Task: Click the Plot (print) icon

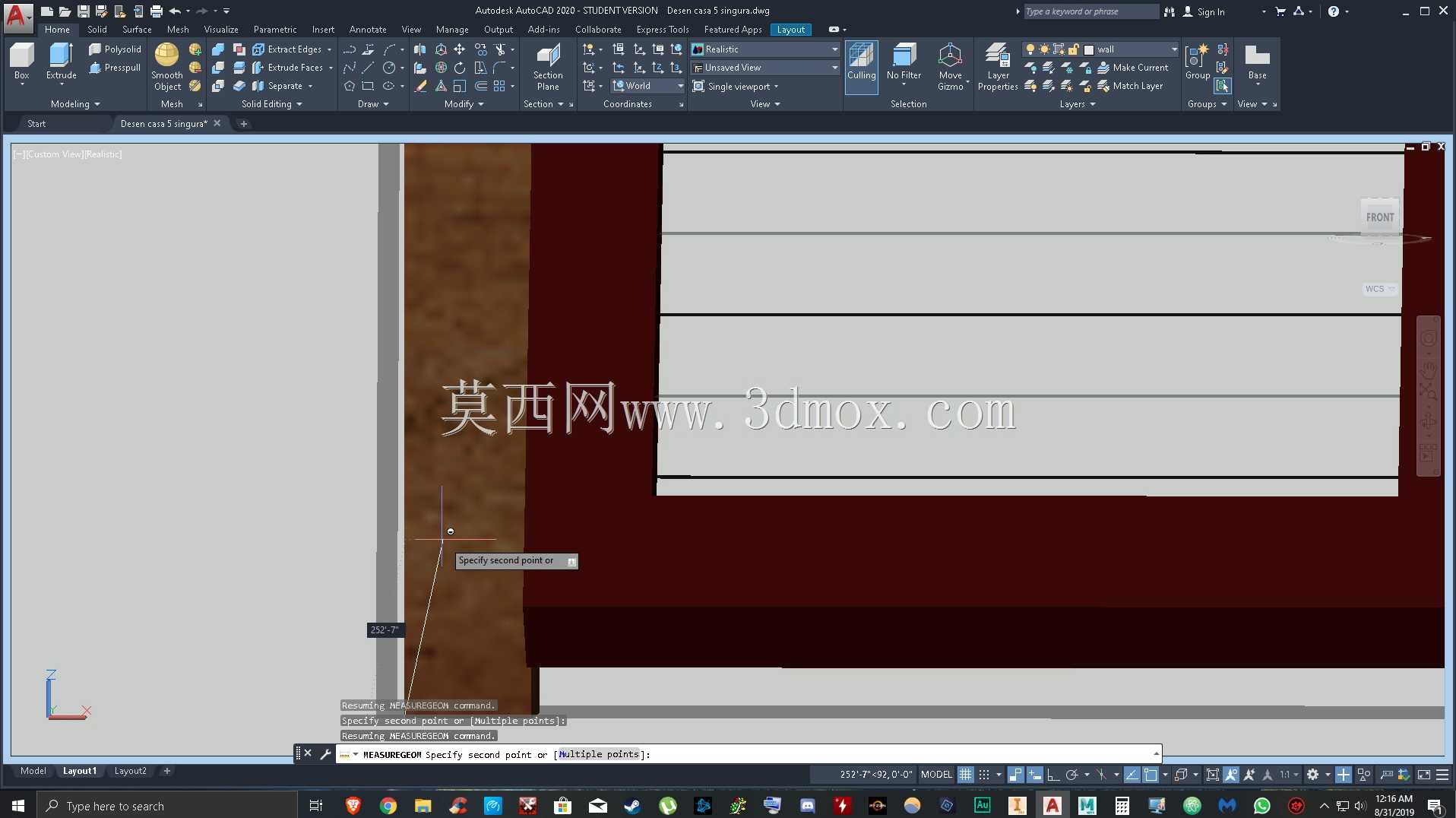Action: tap(157, 11)
